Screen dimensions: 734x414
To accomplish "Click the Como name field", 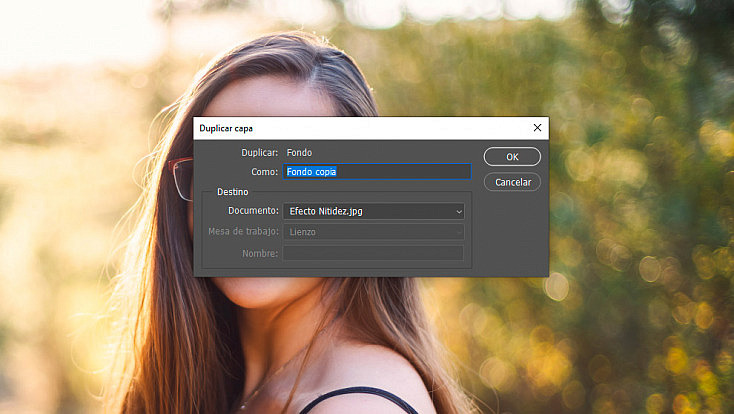I will [377, 172].
